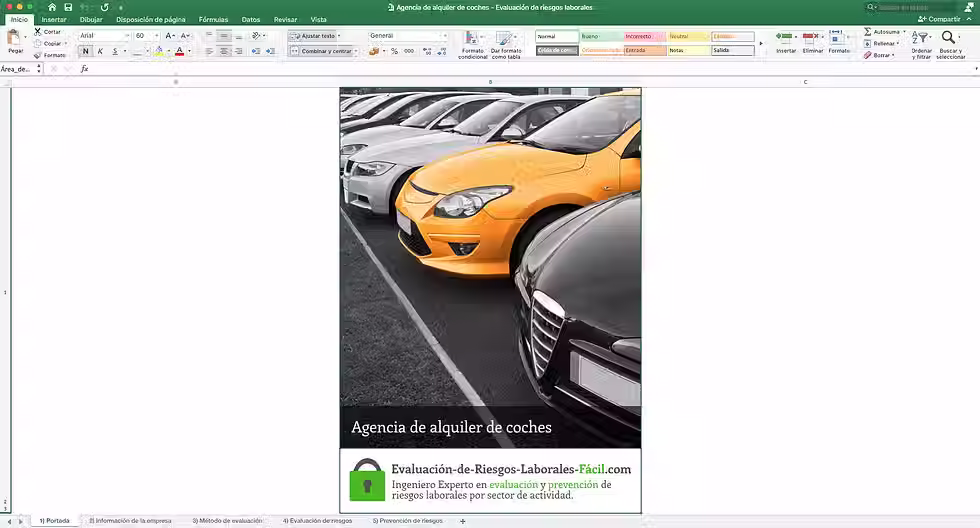Toggle underline S formatting

tap(115, 51)
